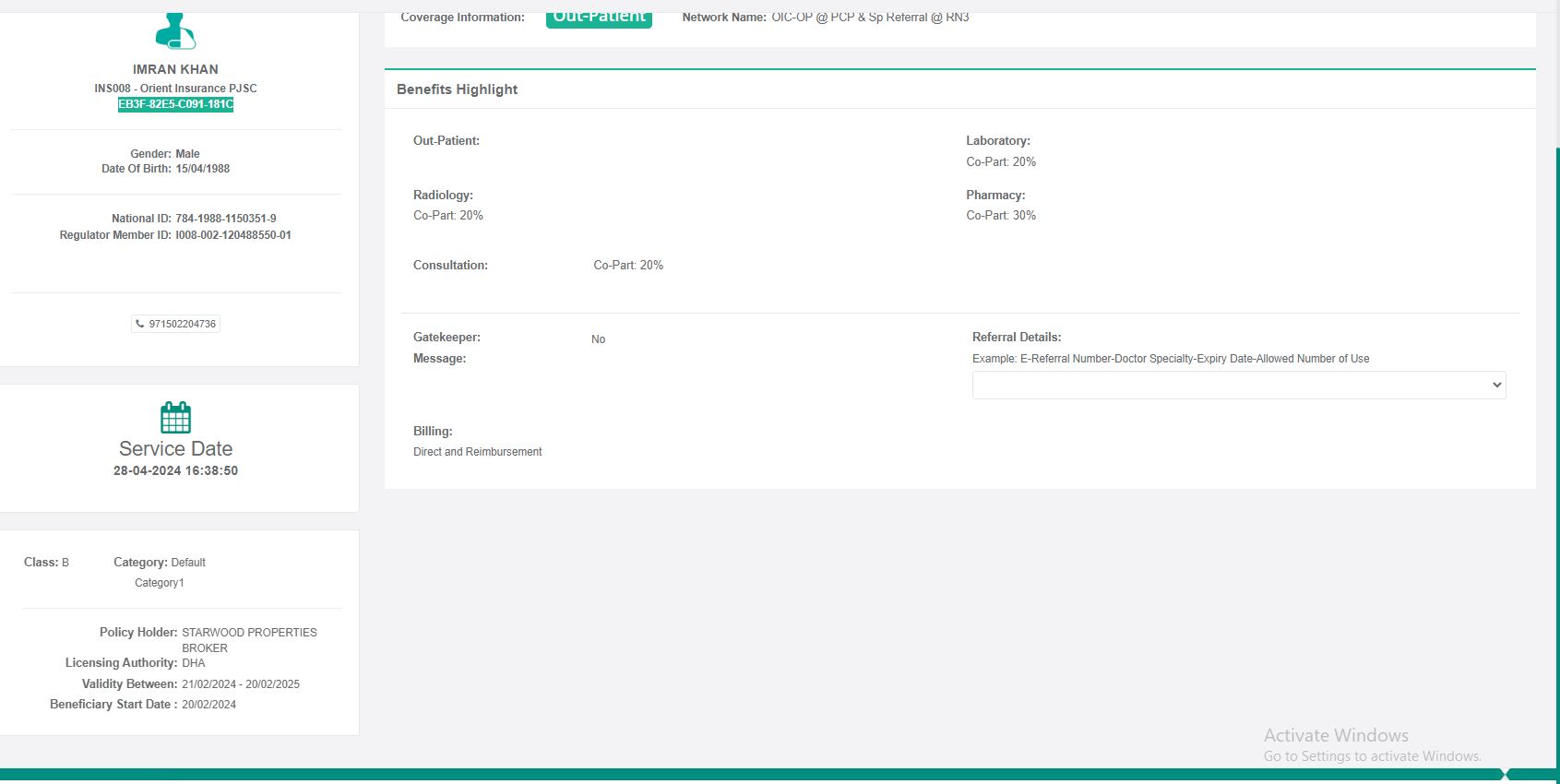
Task: Click the Network Name value text
Action: (870, 18)
